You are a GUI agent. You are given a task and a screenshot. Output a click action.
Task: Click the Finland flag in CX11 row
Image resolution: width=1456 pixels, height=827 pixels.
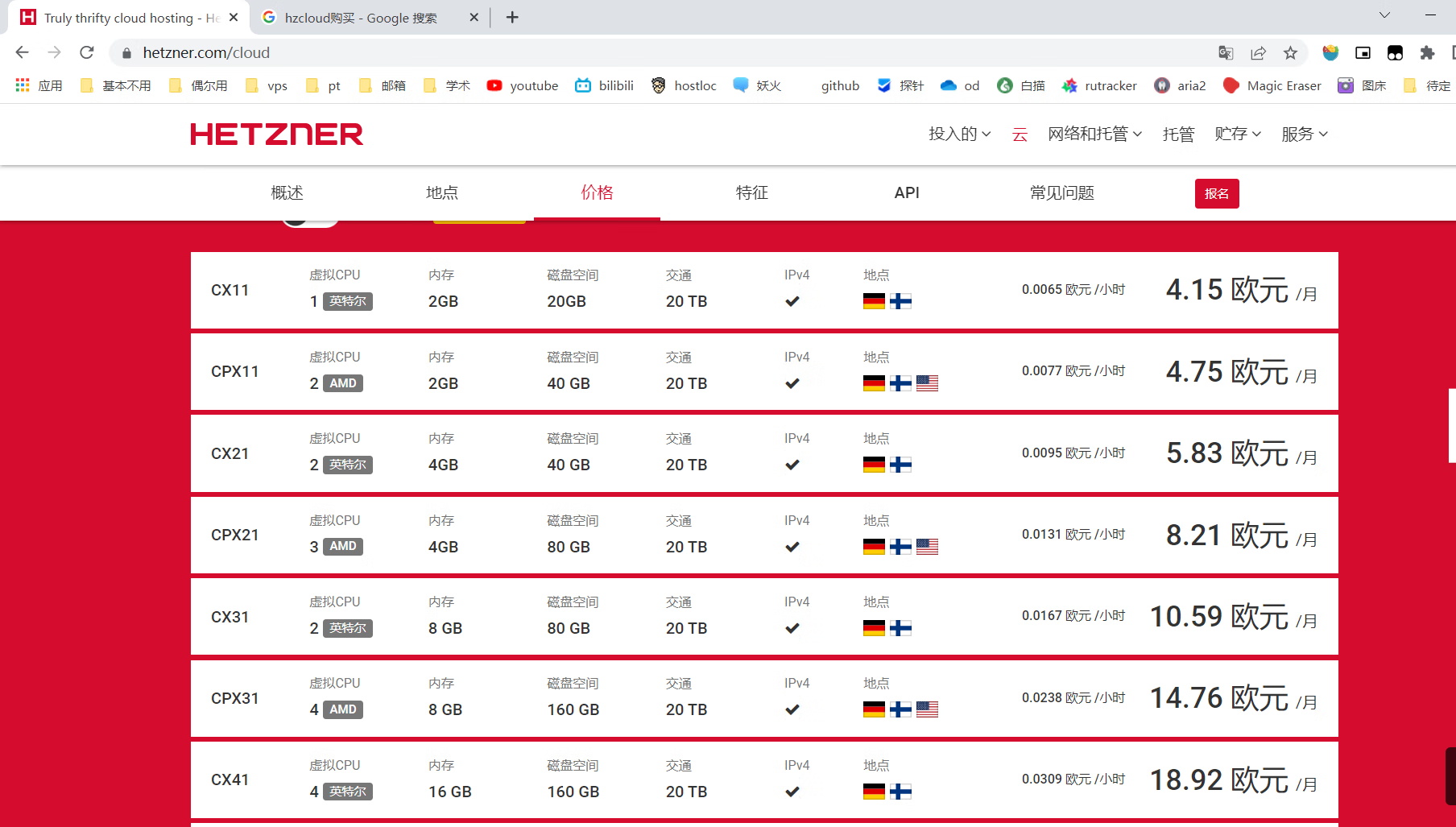(900, 301)
